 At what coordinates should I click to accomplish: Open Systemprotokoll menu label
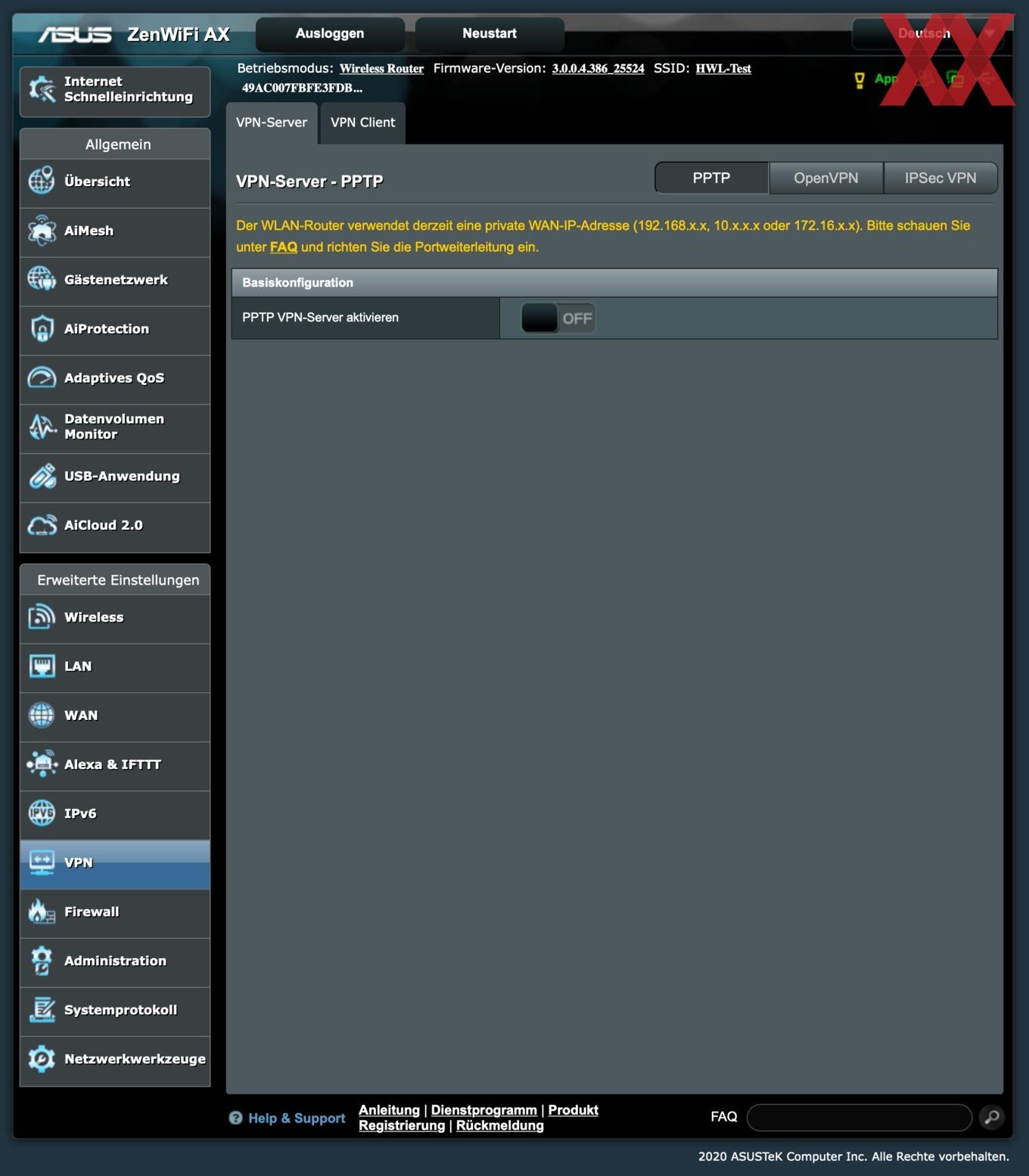pyautogui.click(x=120, y=1010)
